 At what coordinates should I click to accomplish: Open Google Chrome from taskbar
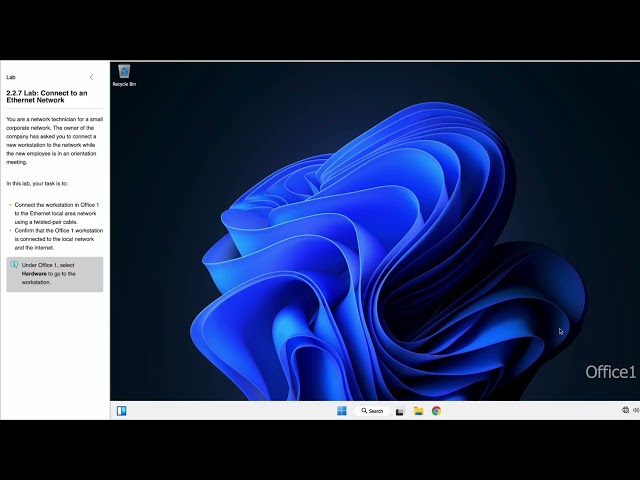436,411
